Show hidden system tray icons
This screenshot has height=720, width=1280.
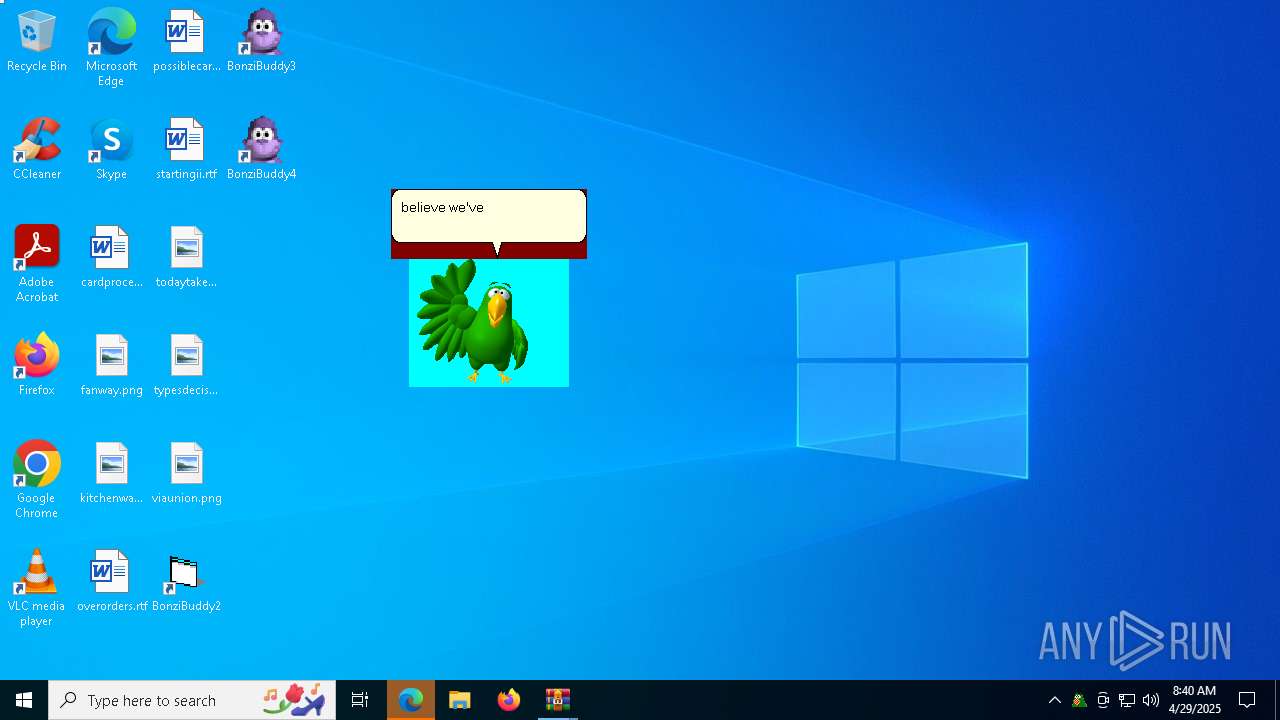point(1055,700)
